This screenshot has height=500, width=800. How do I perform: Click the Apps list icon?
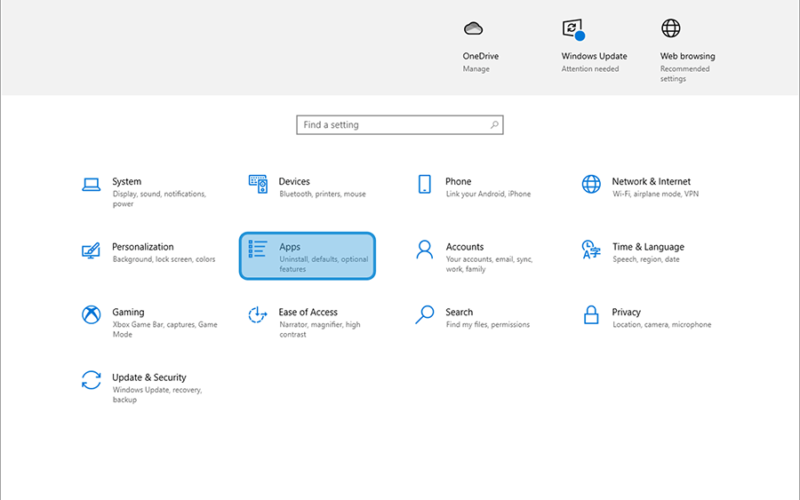(x=258, y=249)
